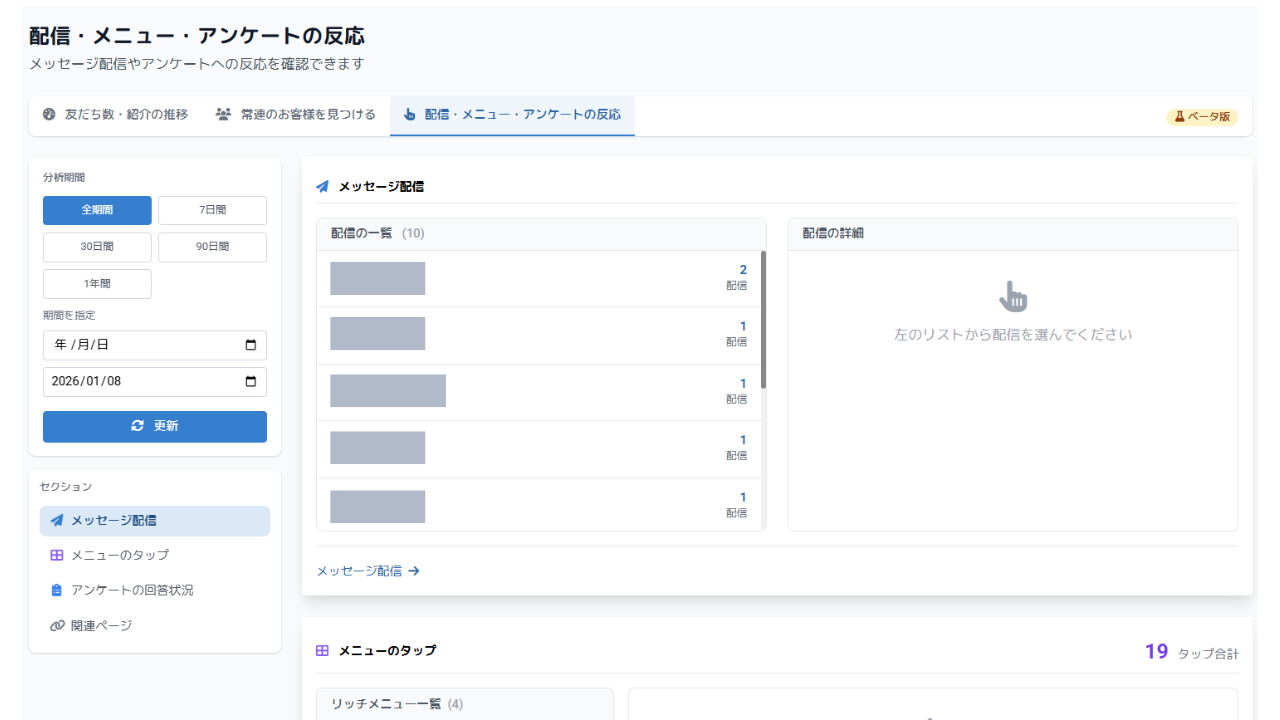Follow the メッセージ配信 arrow link
The height and width of the screenshot is (720, 1280).
click(x=368, y=571)
